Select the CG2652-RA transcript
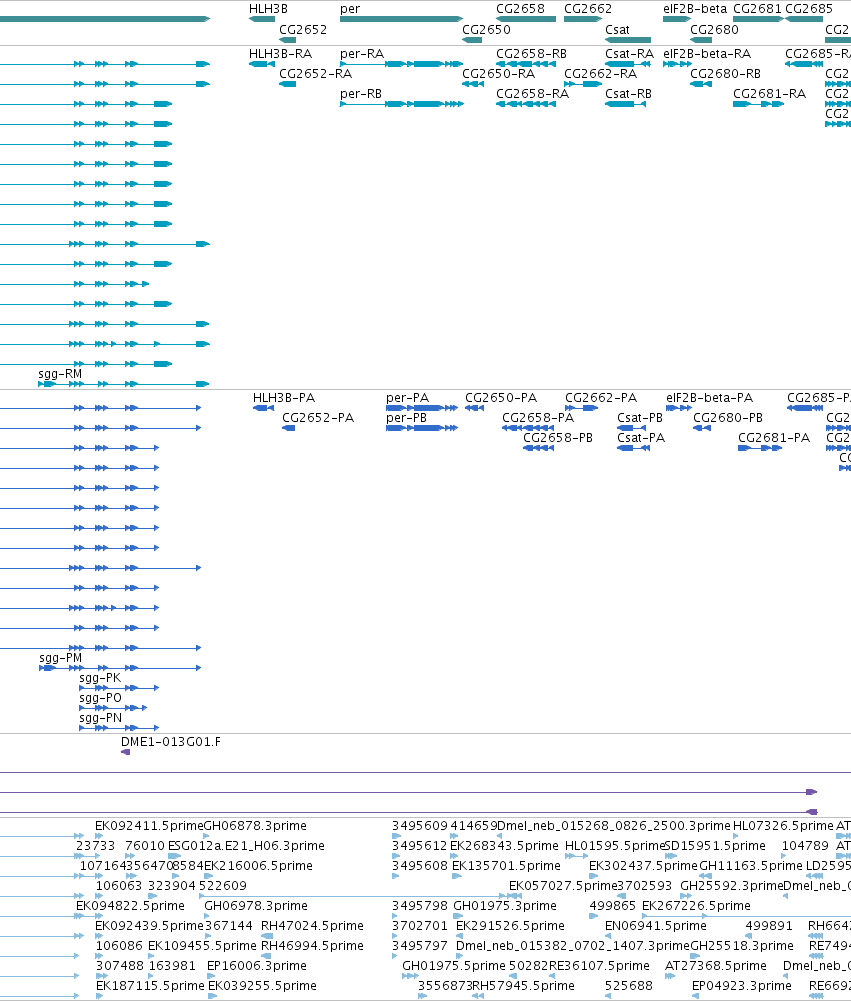The height and width of the screenshot is (1001, 851). point(287,84)
